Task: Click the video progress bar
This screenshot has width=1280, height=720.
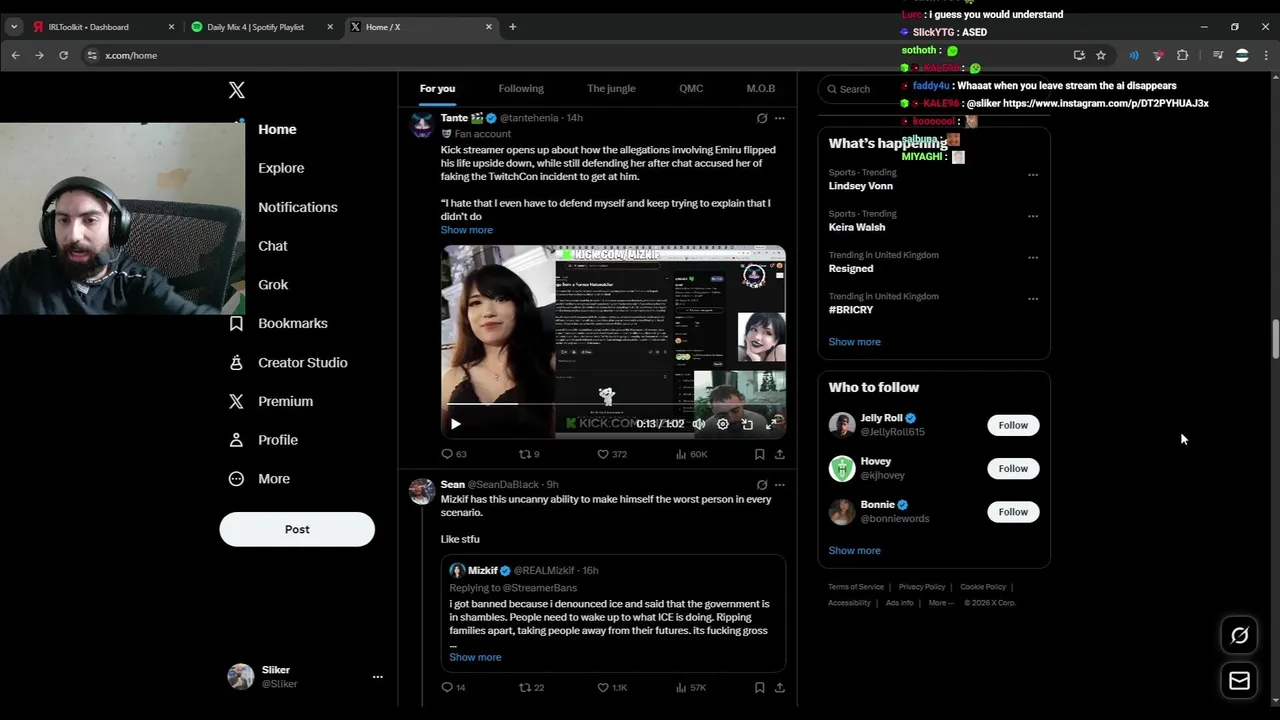Action: [613, 404]
